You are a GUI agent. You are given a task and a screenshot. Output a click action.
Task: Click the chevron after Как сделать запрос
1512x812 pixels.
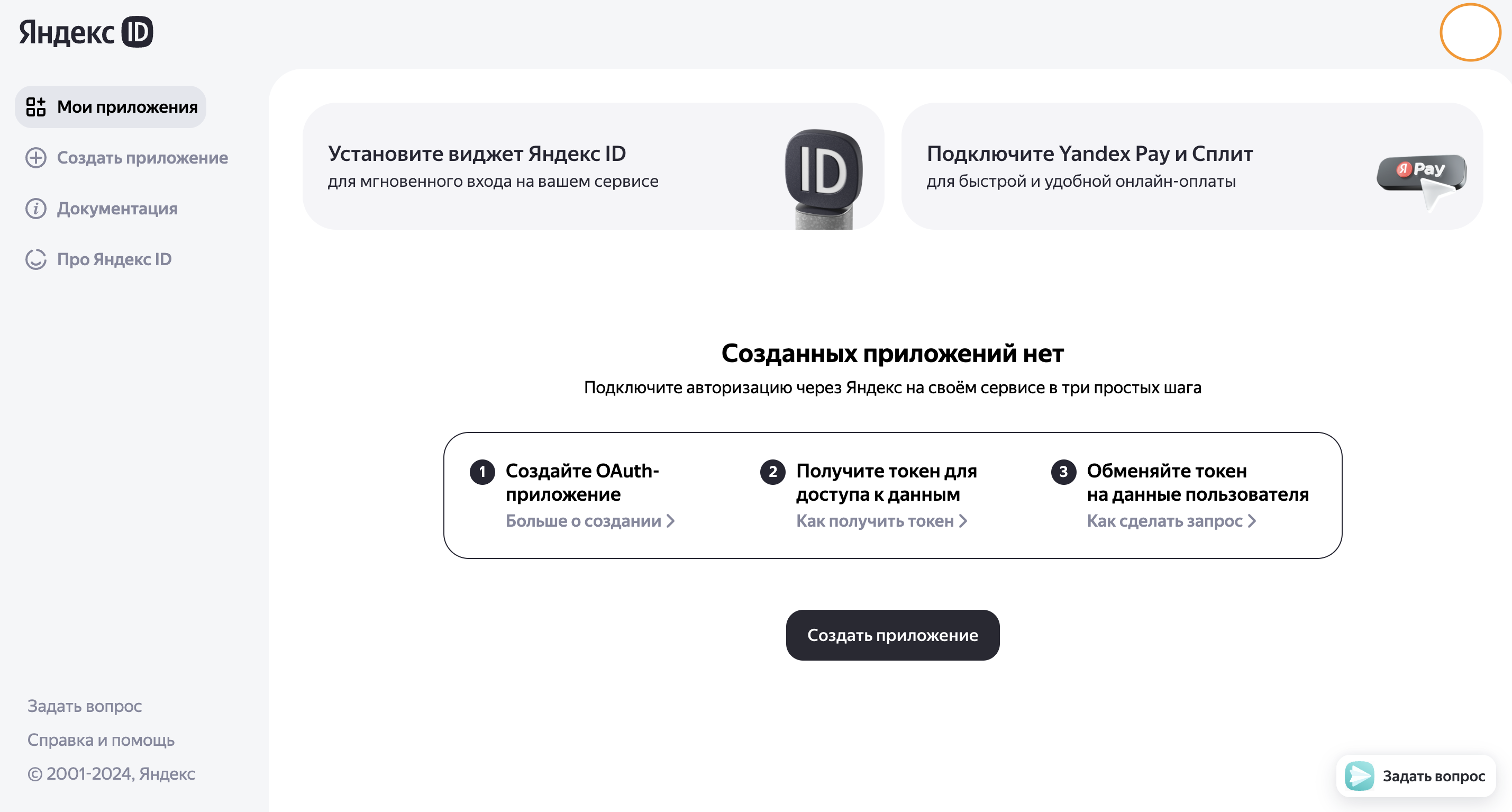pos(1251,521)
